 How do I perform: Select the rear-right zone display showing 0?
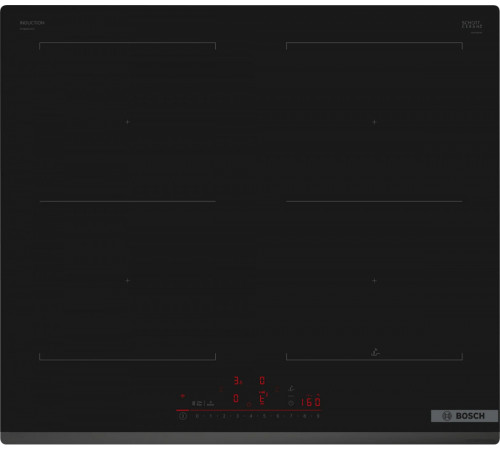[x=262, y=381]
